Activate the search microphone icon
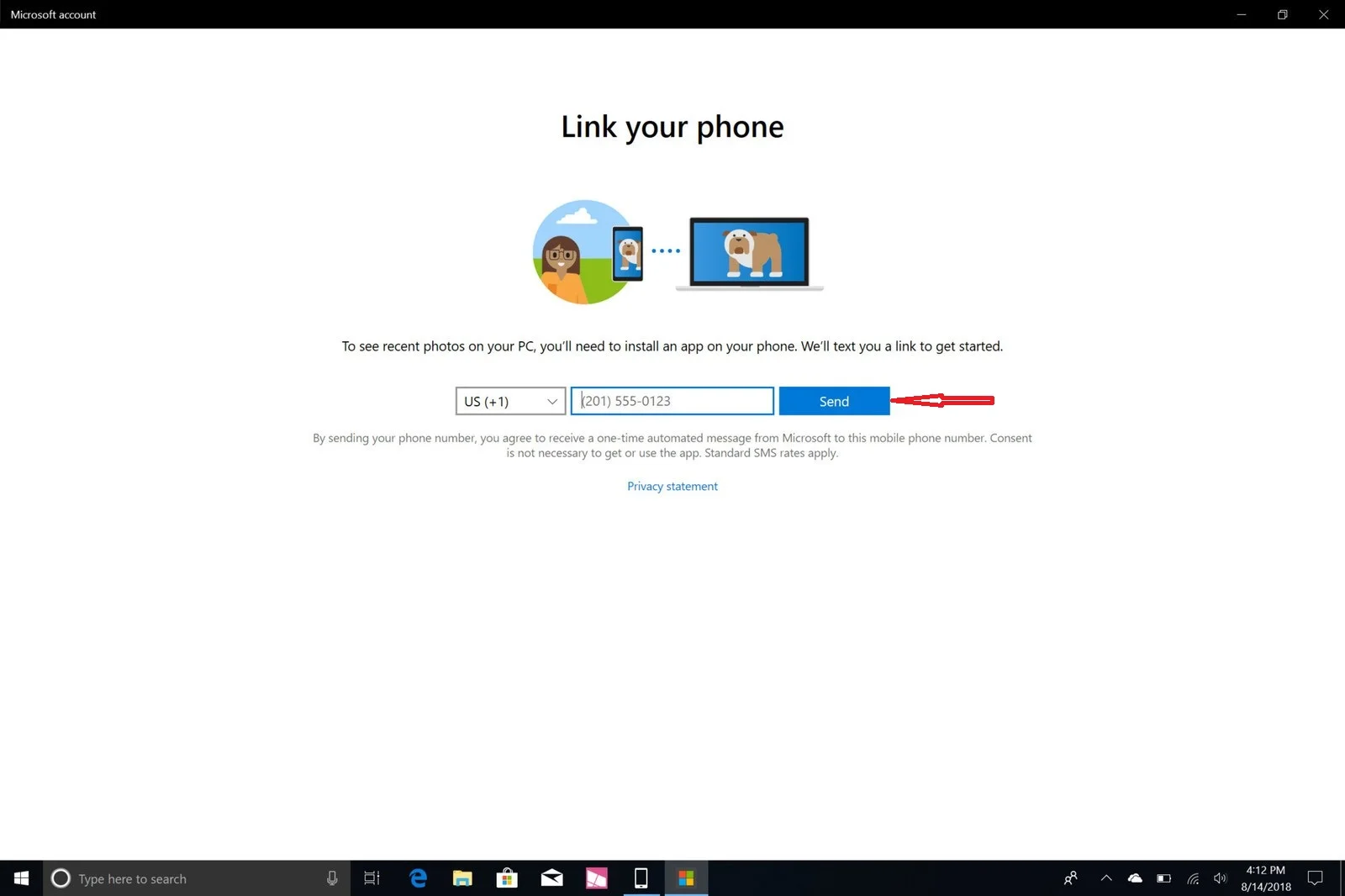The width and height of the screenshot is (1345, 896). click(332, 878)
